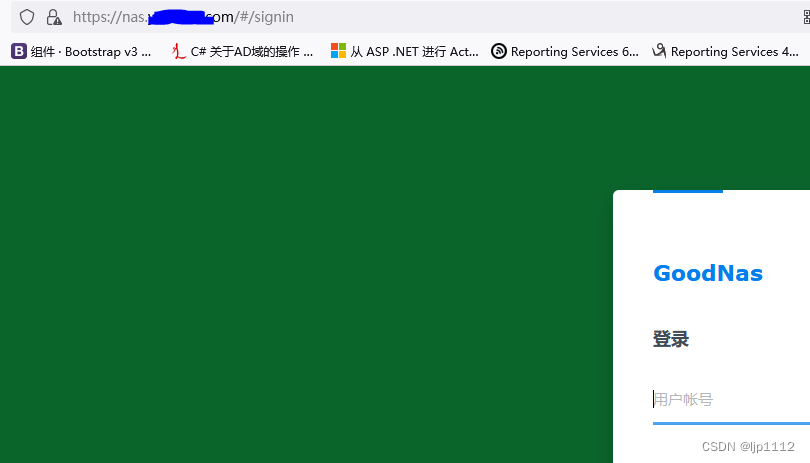The width and height of the screenshot is (810, 463).
Task: Click the Reporting Services 4 bookmark icon
Action: coord(659,51)
